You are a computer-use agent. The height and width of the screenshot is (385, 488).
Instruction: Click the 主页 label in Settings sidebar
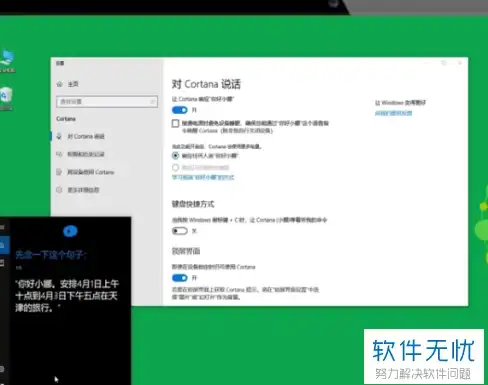coord(73,84)
